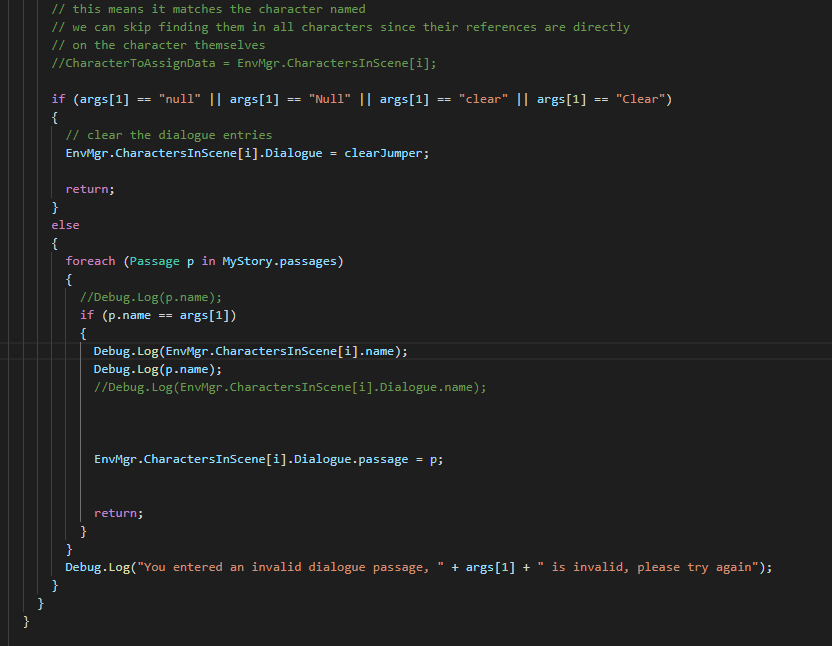
Task: Click the "Clear" capitalized string literal
Action: coord(640,99)
